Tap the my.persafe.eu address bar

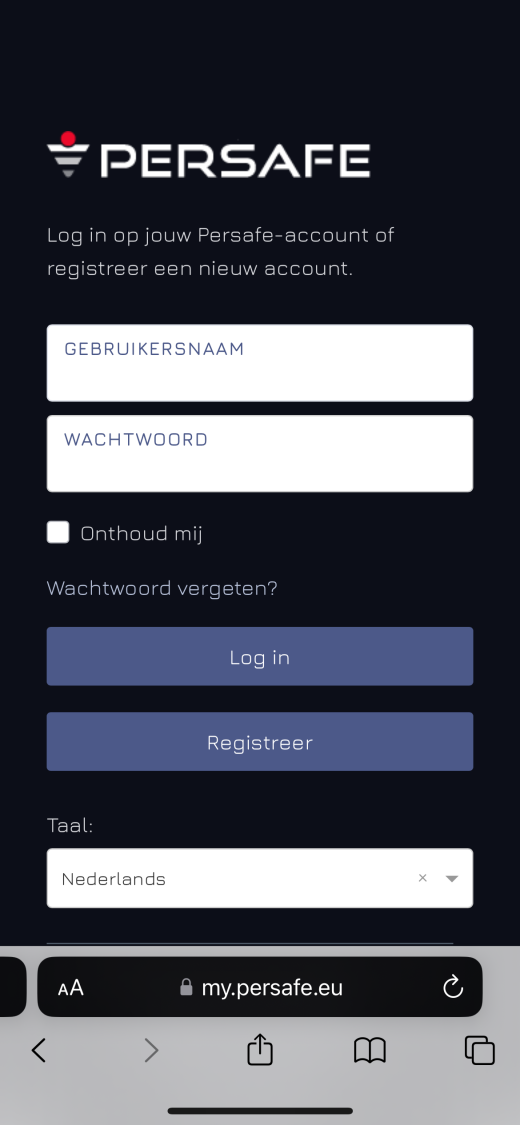[x=260, y=987]
